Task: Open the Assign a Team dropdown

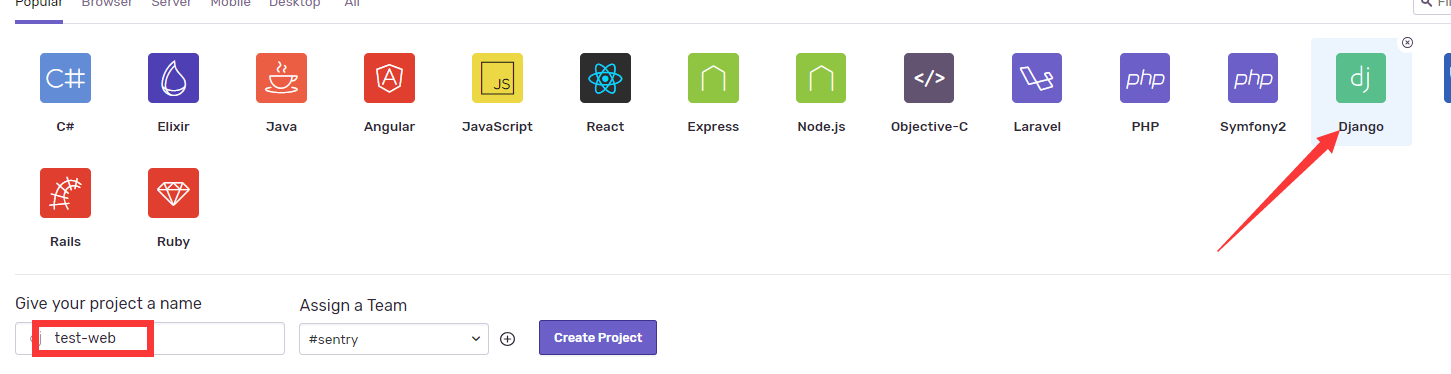Action: [394, 339]
